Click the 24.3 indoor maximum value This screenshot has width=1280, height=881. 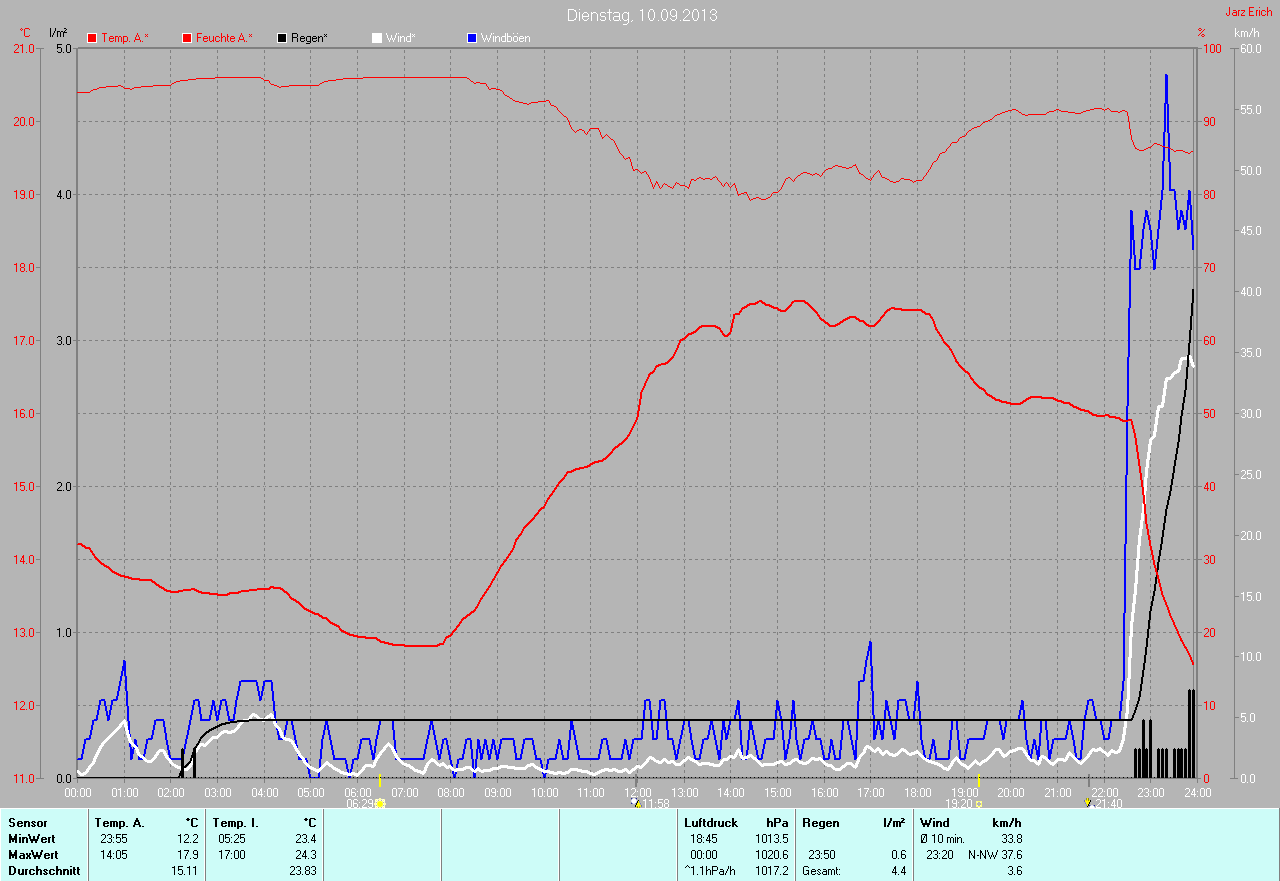click(x=305, y=855)
